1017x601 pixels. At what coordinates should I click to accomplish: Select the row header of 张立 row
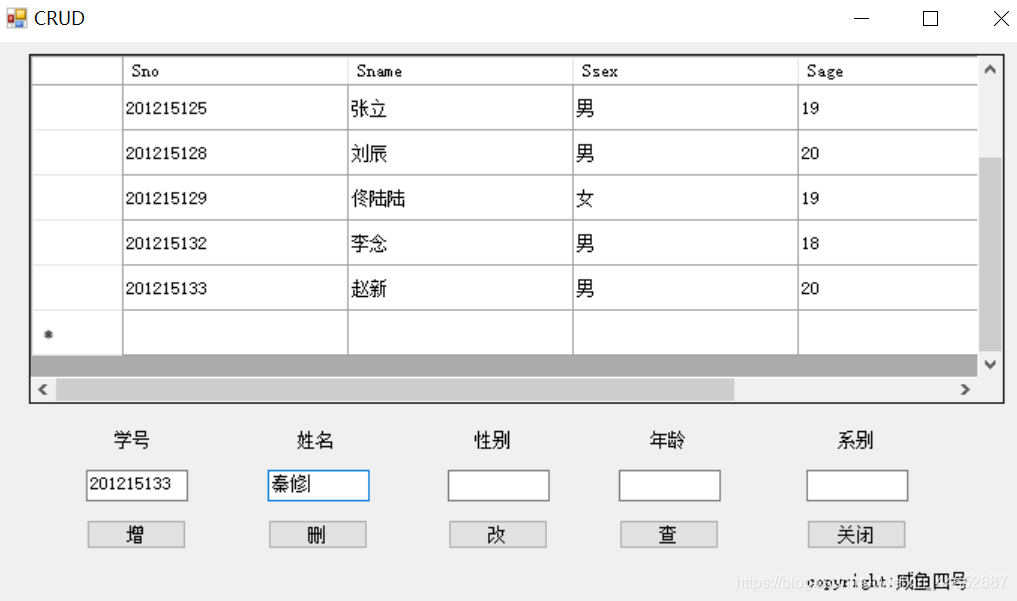click(x=77, y=108)
